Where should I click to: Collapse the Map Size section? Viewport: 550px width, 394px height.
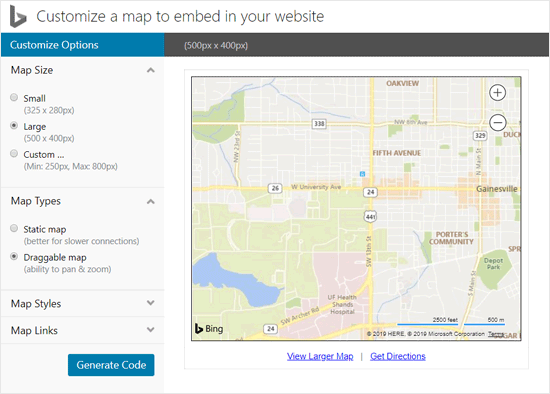pos(150,70)
